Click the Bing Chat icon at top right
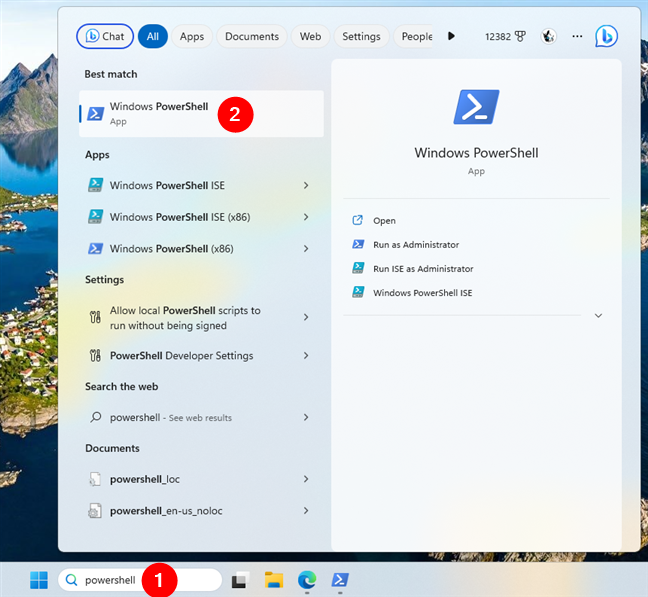The image size is (648, 597). 605,36
